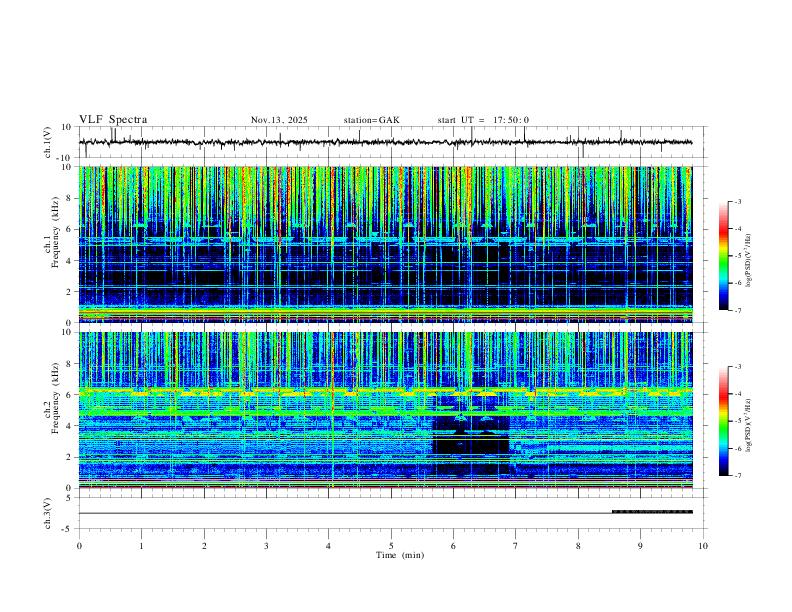This screenshot has height=612, width=792.
Task: Click the "ch.1(V)" waveform axis label
Action: click(x=47, y=142)
